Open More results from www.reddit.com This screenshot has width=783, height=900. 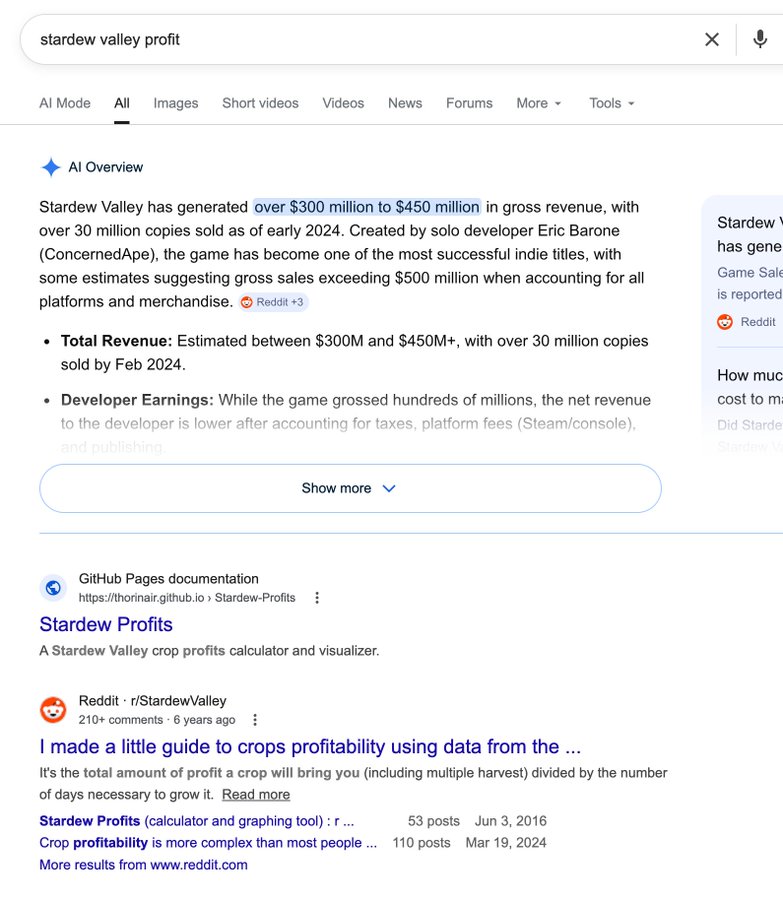[x=144, y=865]
